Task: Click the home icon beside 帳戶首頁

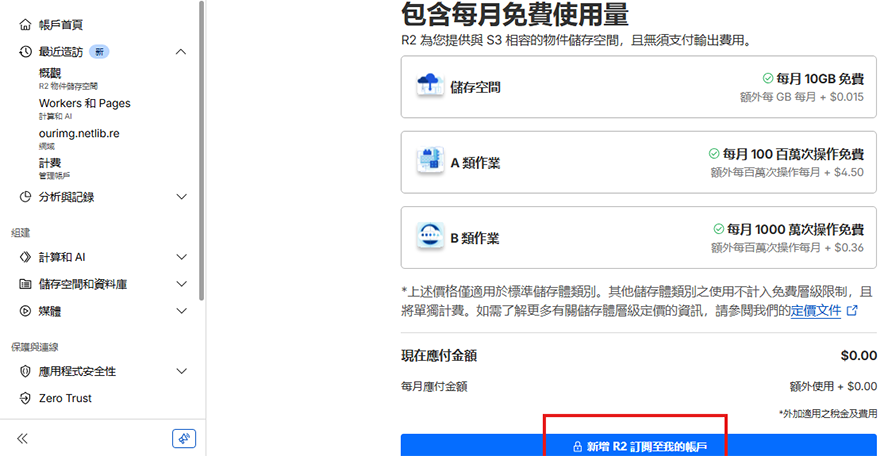Action: tap(25, 24)
